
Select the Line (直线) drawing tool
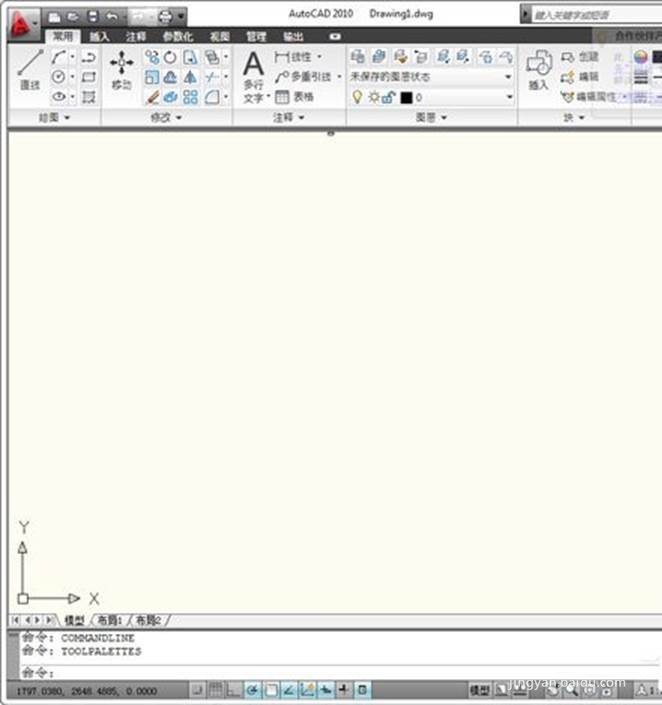click(x=30, y=70)
